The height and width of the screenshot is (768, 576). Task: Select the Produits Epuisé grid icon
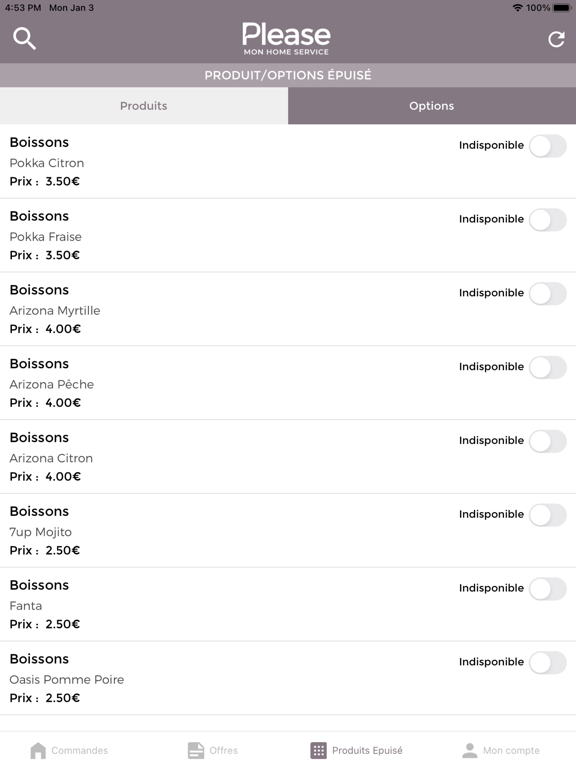[318, 750]
